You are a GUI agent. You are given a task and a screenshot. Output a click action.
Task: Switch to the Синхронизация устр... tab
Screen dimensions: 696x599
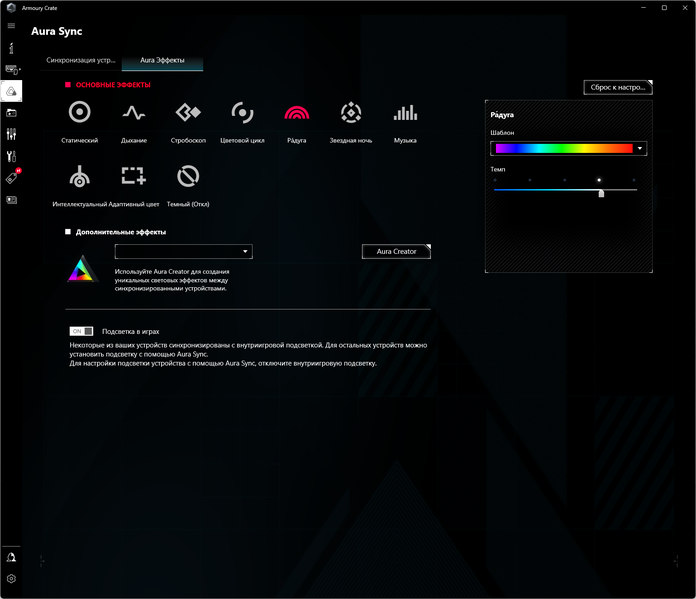[x=81, y=60]
